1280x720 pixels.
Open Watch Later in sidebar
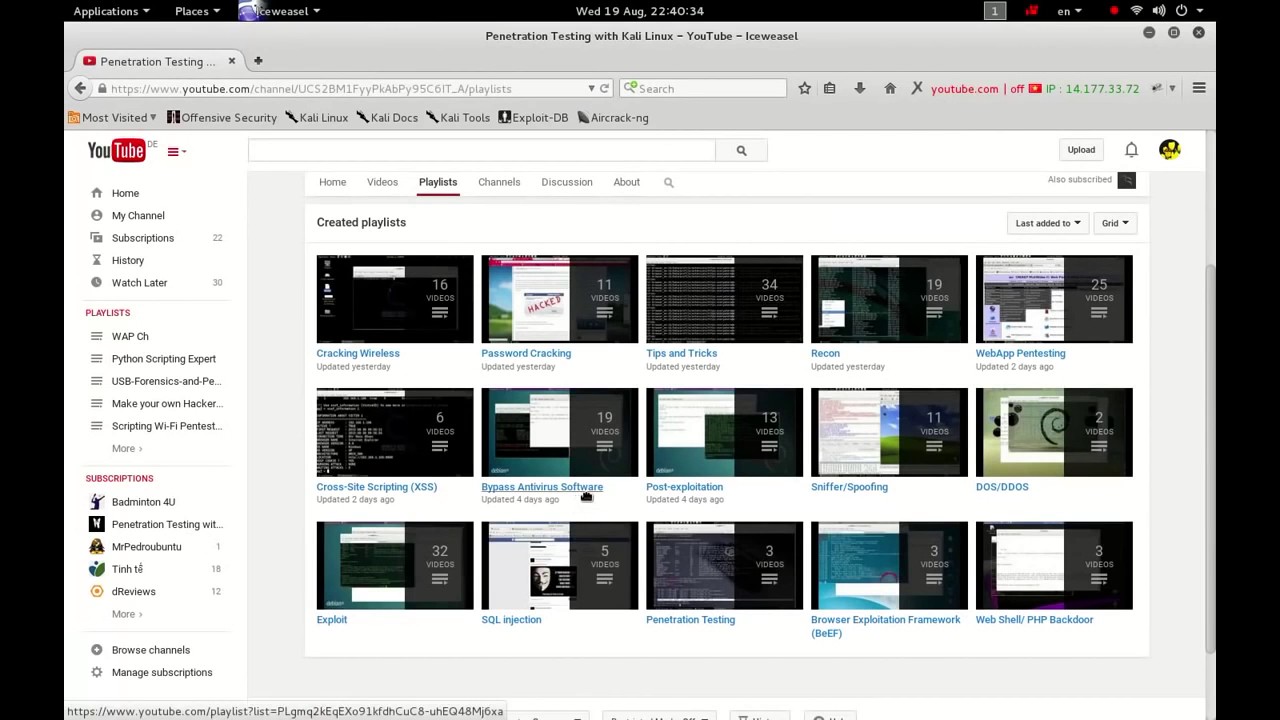(139, 283)
